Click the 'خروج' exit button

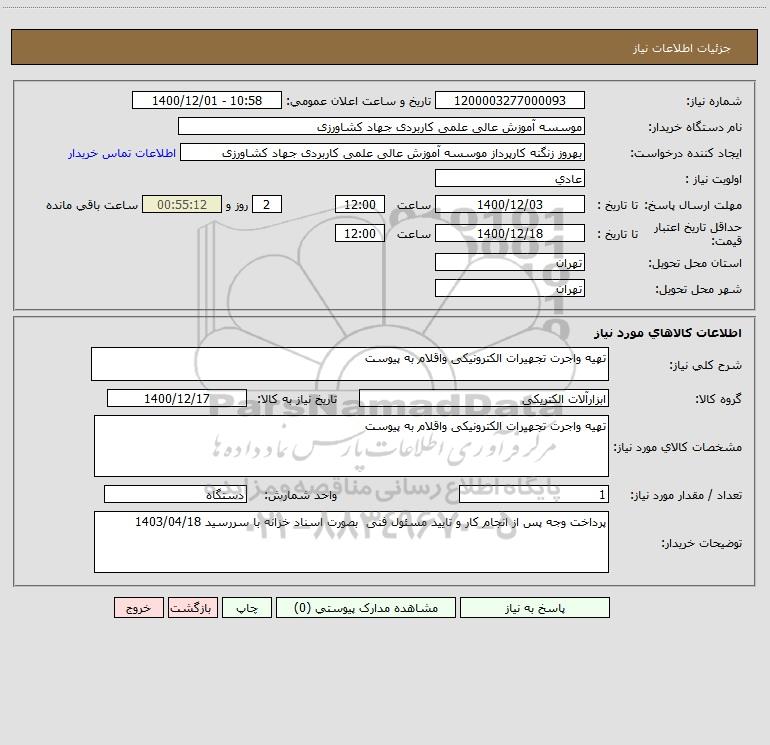pos(138,607)
